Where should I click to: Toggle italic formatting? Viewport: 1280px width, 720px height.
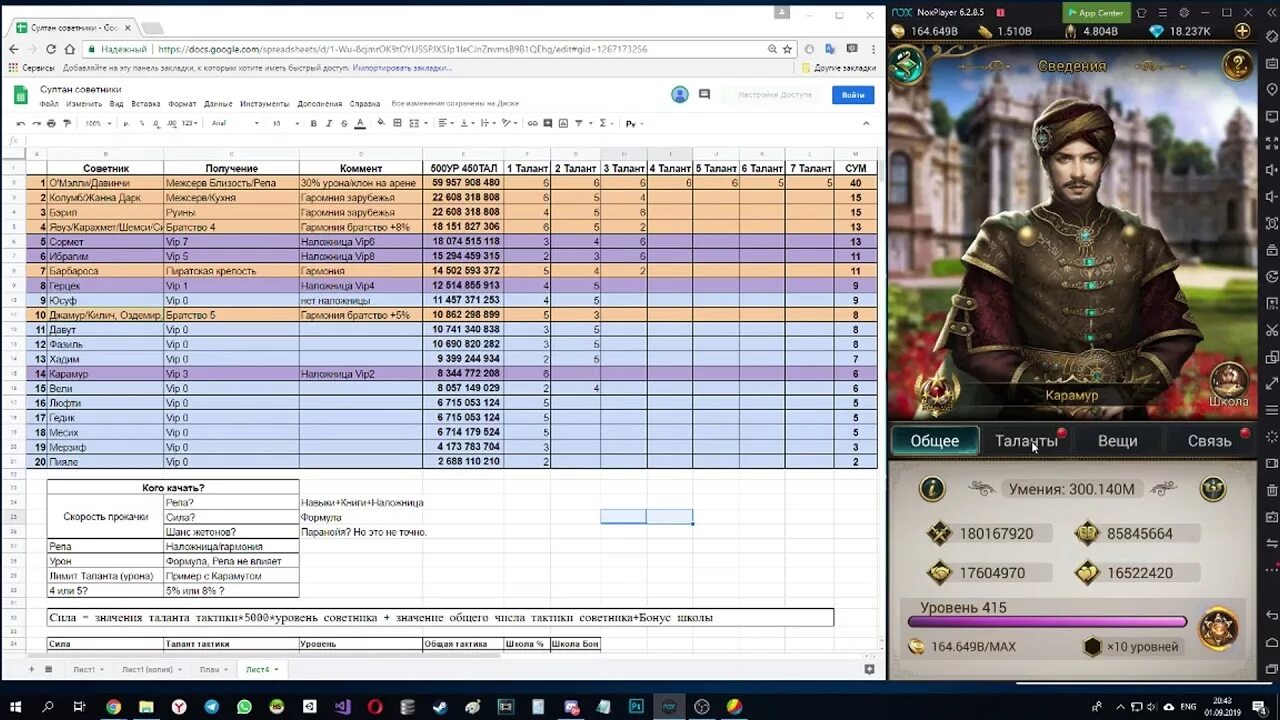tap(329, 123)
